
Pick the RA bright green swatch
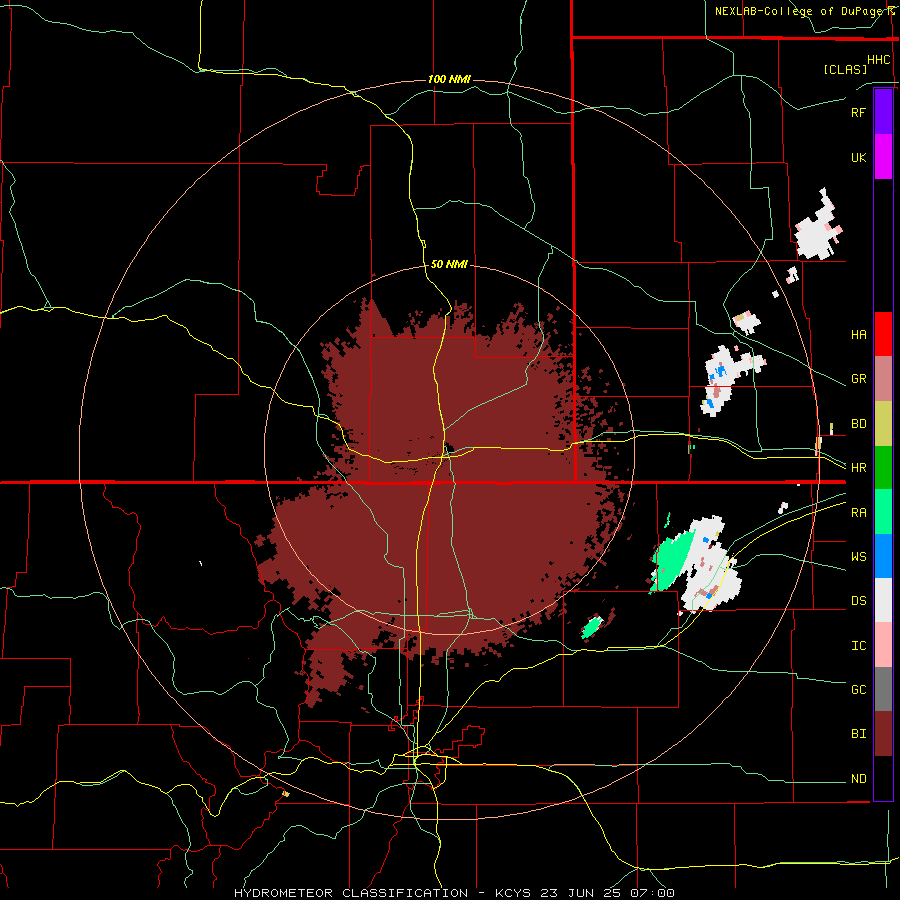tap(883, 512)
